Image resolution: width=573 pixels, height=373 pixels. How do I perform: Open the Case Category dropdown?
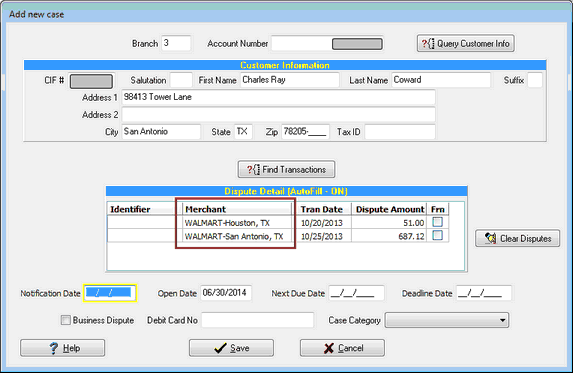(447, 320)
